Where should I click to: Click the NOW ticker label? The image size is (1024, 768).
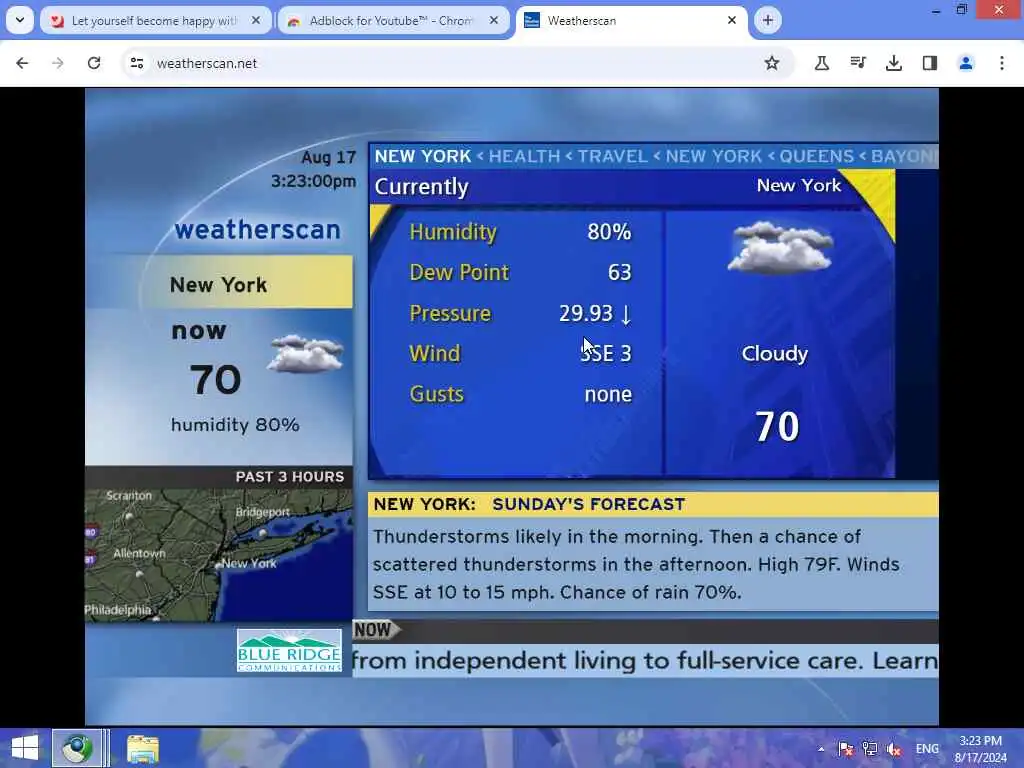coord(375,630)
